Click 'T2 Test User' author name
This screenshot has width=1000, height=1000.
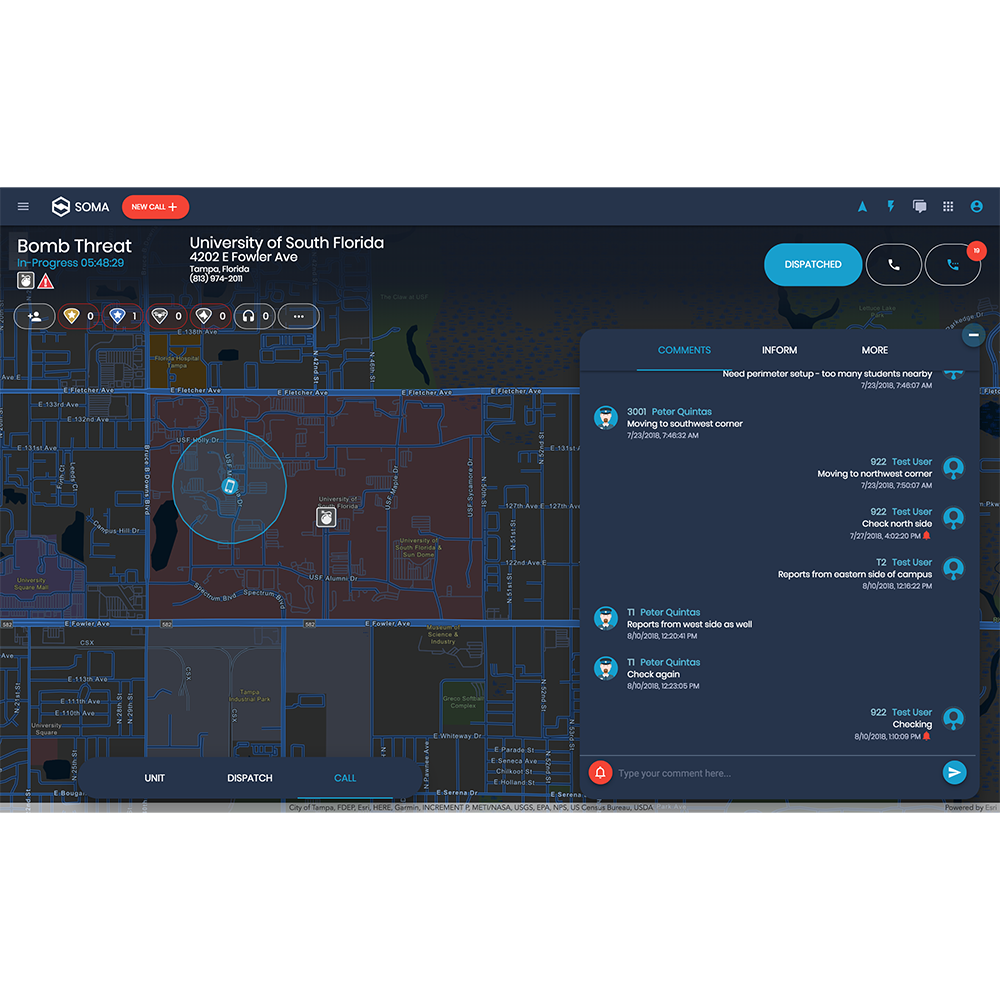coord(904,562)
